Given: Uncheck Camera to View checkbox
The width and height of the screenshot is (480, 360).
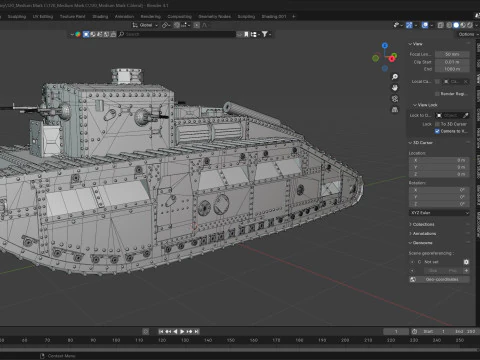Looking at the screenshot, I should point(437,131).
